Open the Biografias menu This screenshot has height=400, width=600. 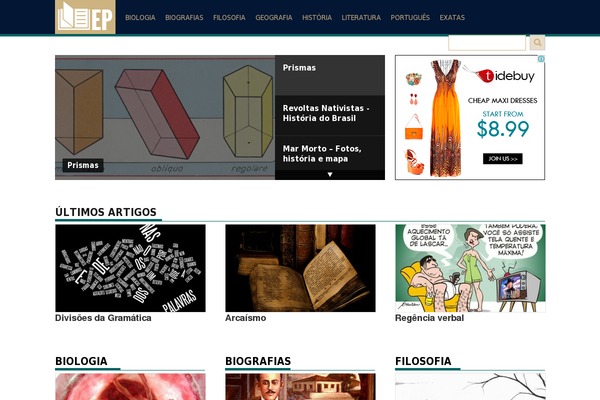click(x=184, y=18)
